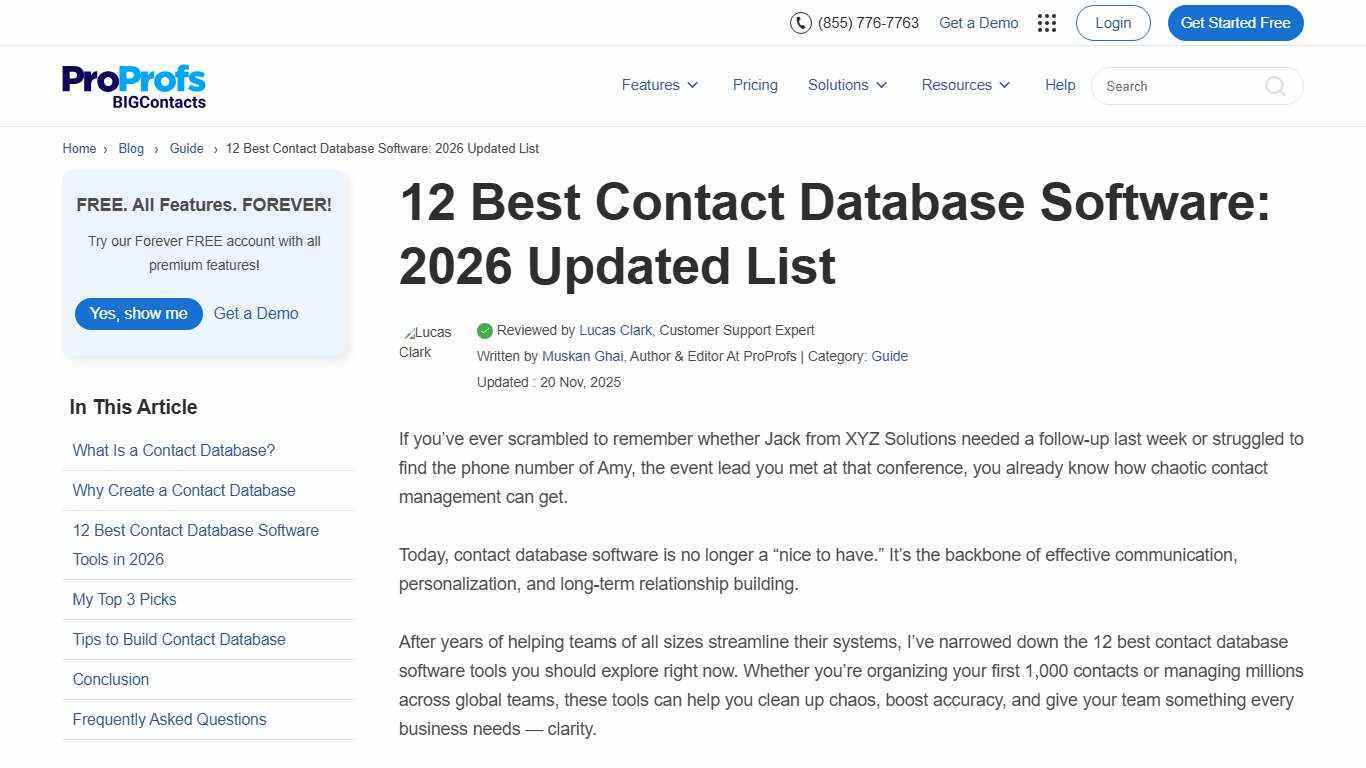This screenshot has width=1366, height=768.
Task: Open the Blog breadcrumb
Action: pyautogui.click(x=131, y=148)
